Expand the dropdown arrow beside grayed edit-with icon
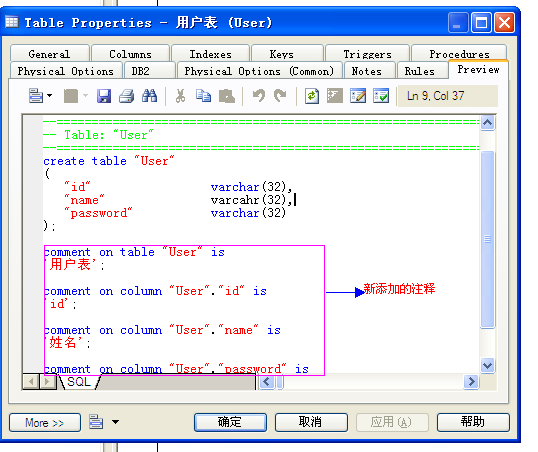 pos(85,96)
